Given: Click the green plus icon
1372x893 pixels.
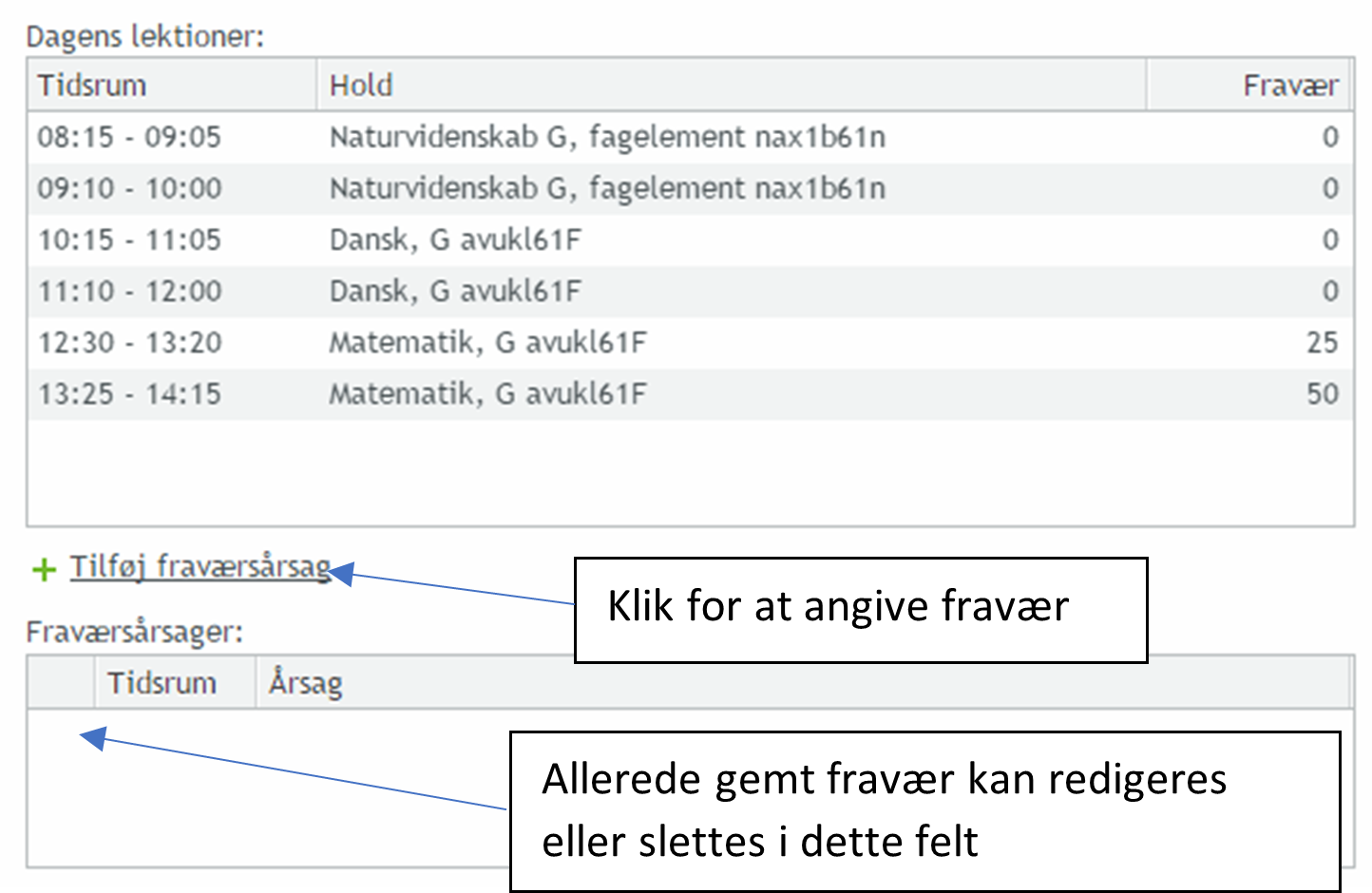Looking at the screenshot, I should (44, 570).
